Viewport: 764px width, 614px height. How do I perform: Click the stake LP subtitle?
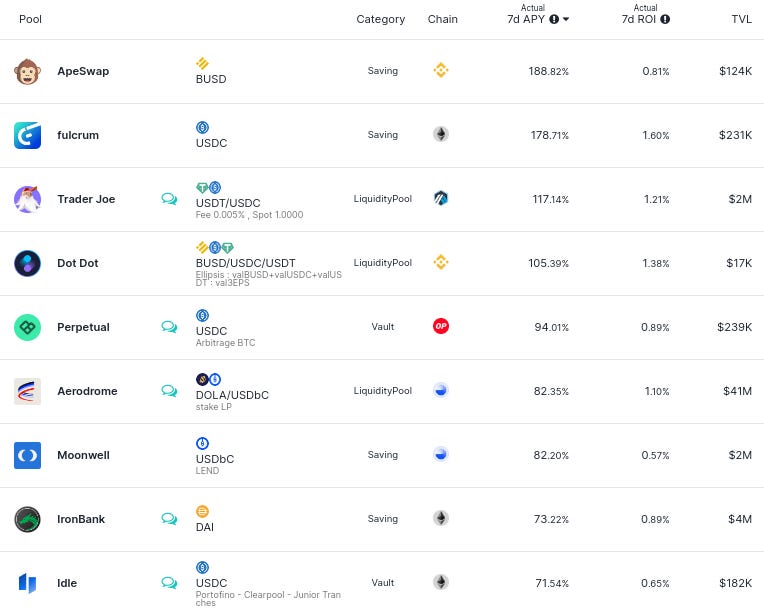[x=213, y=407]
